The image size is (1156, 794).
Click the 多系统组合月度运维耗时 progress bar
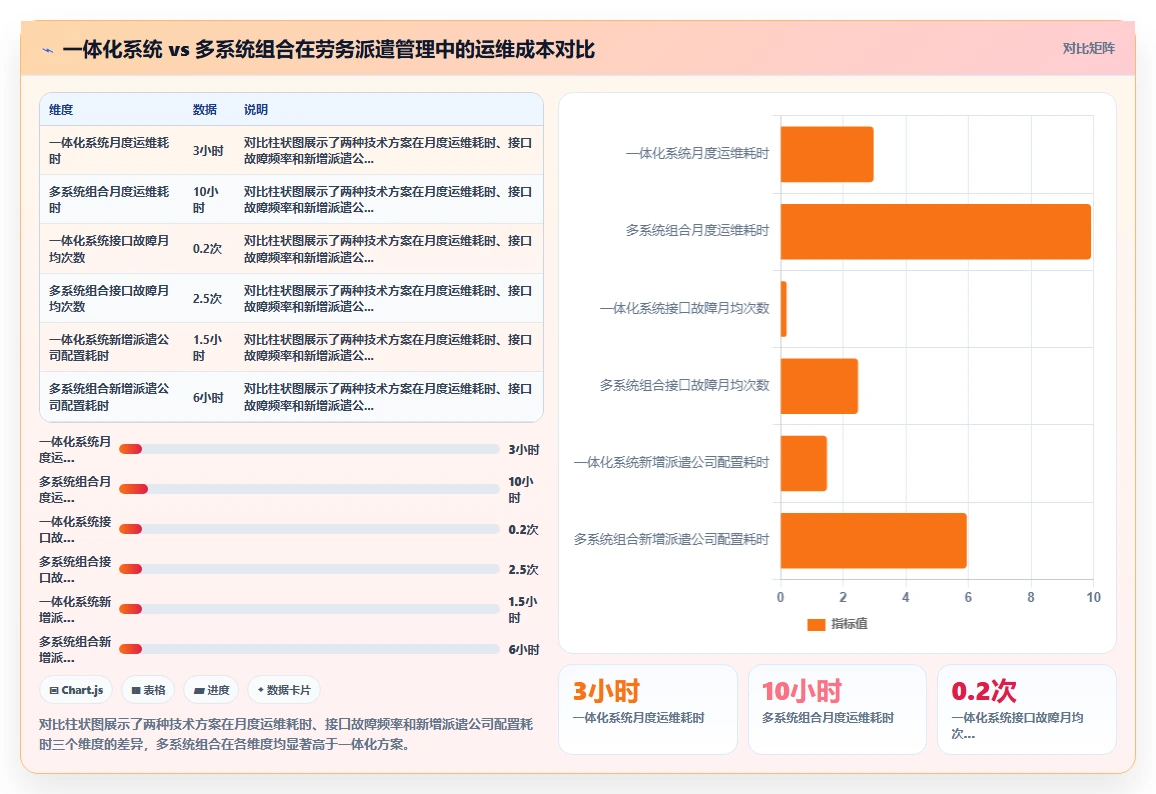tap(309, 489)
